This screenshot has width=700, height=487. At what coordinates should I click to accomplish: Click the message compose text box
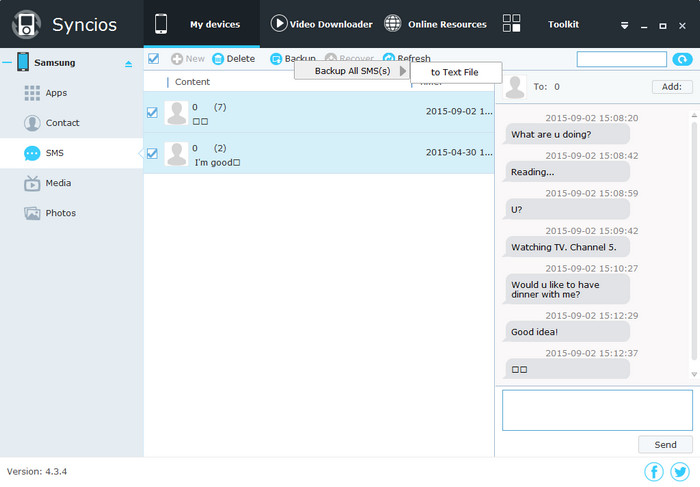tap(597, 410)
